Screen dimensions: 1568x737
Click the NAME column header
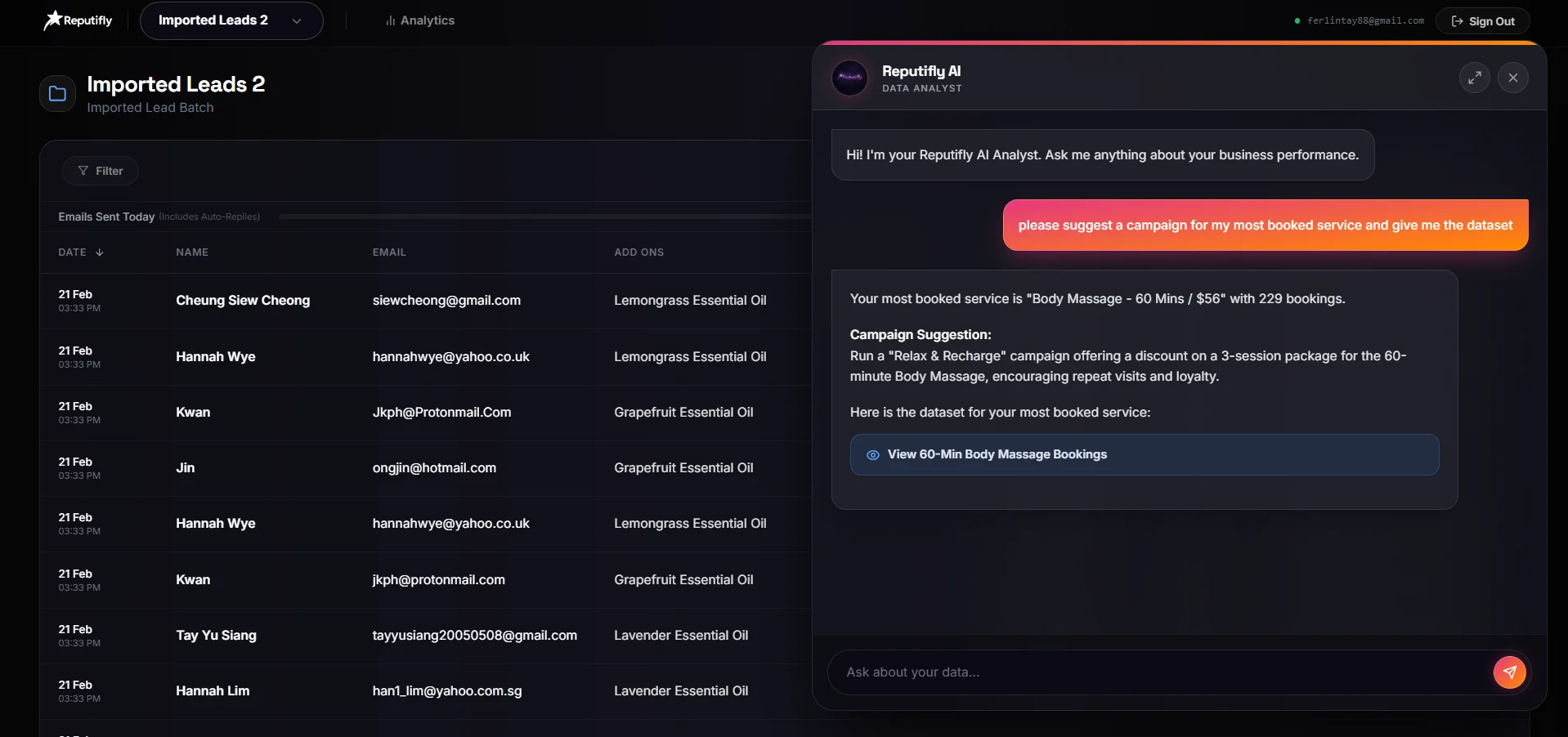tap(192, 252)
